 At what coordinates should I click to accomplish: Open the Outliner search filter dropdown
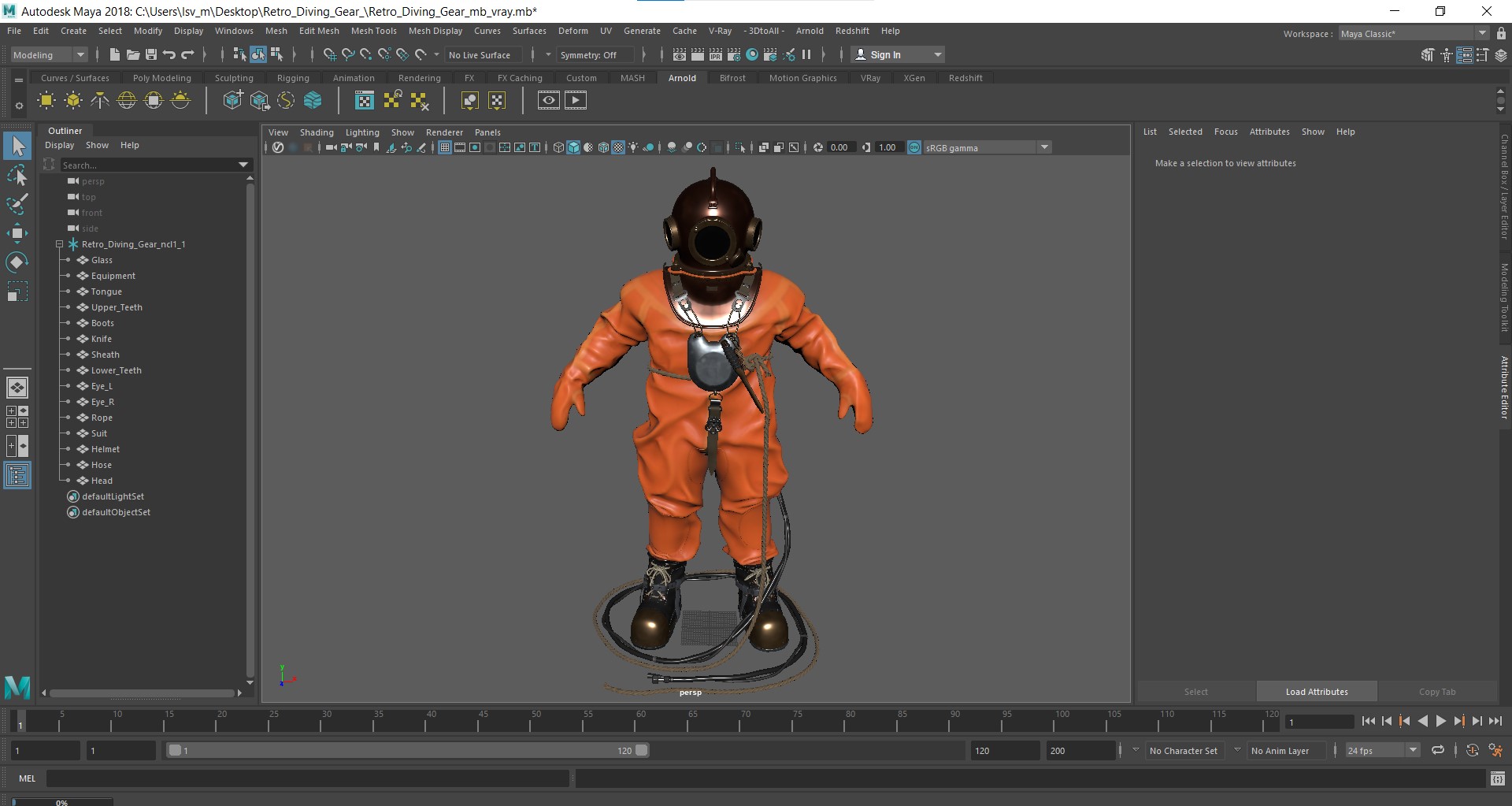point(243,165)
